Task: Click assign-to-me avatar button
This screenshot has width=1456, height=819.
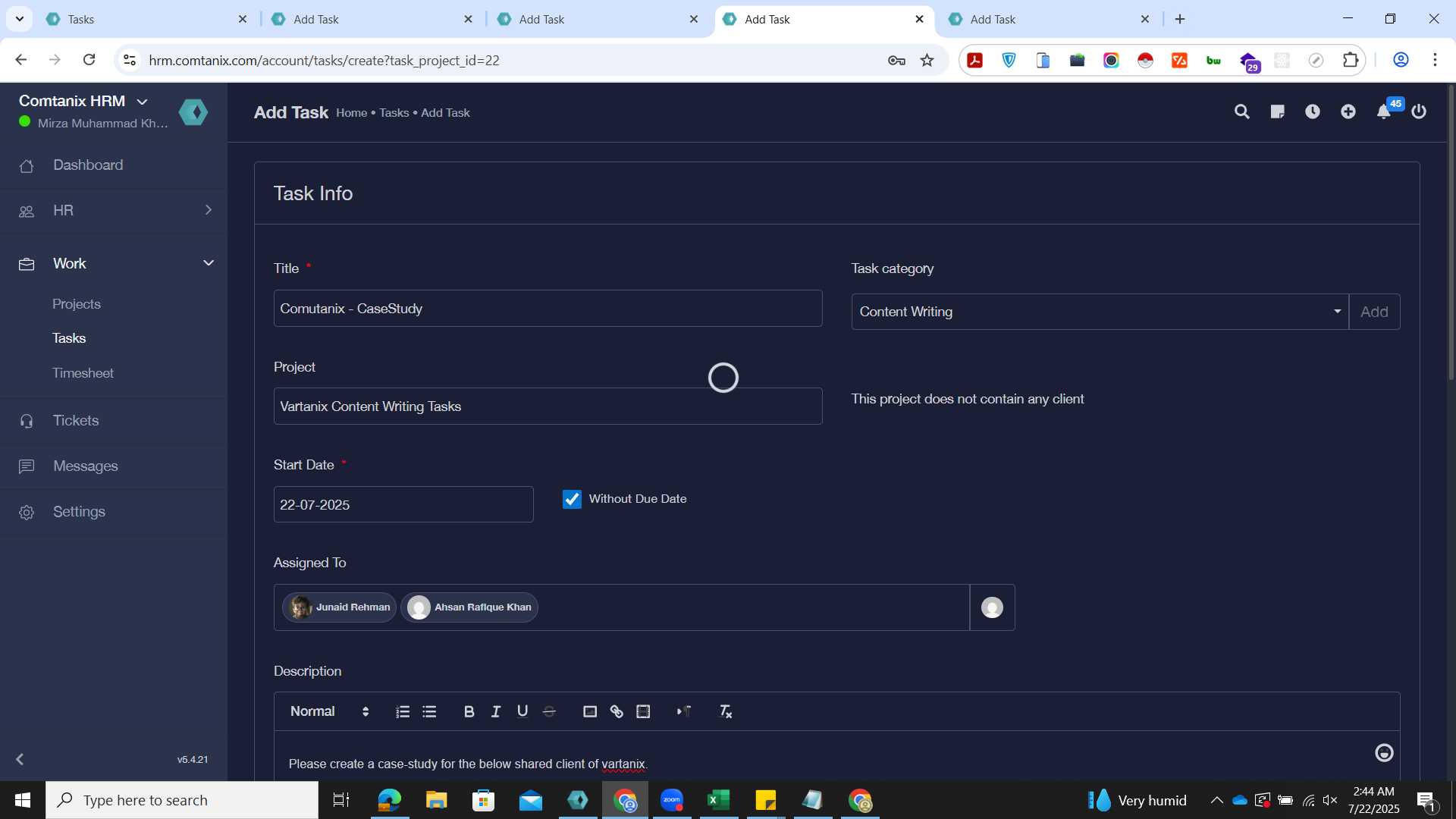Action: tap(992, 607)
